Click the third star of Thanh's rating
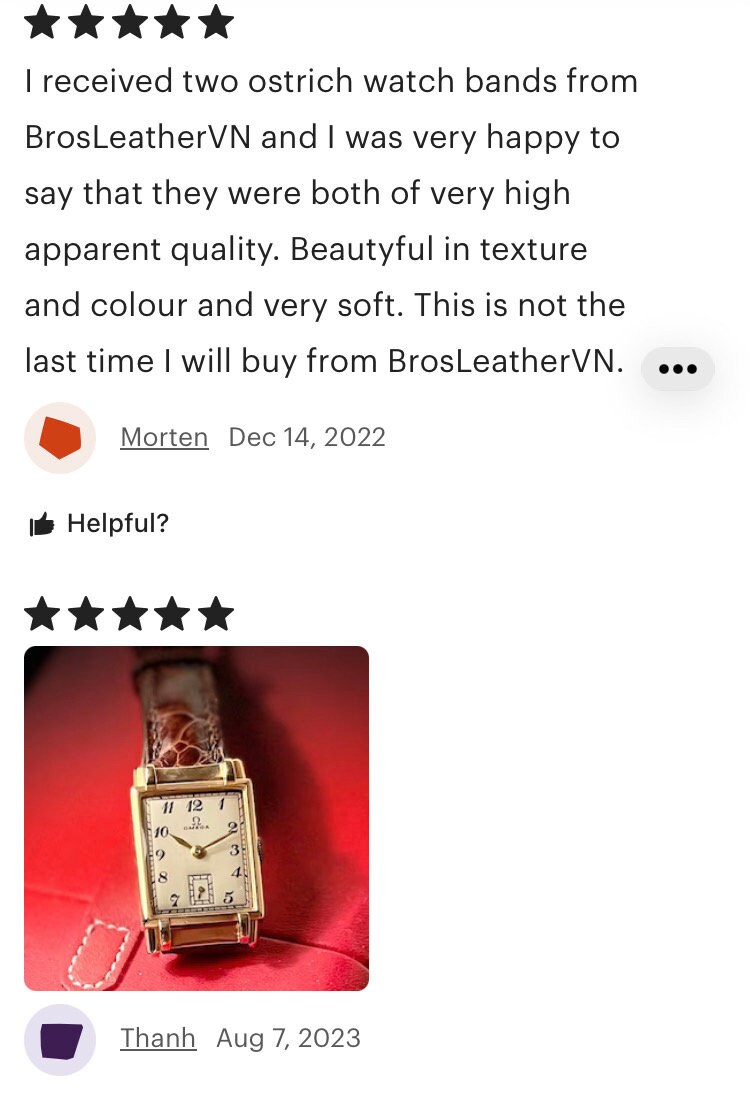The image size is (750, 1108). (x=129, y=613)
